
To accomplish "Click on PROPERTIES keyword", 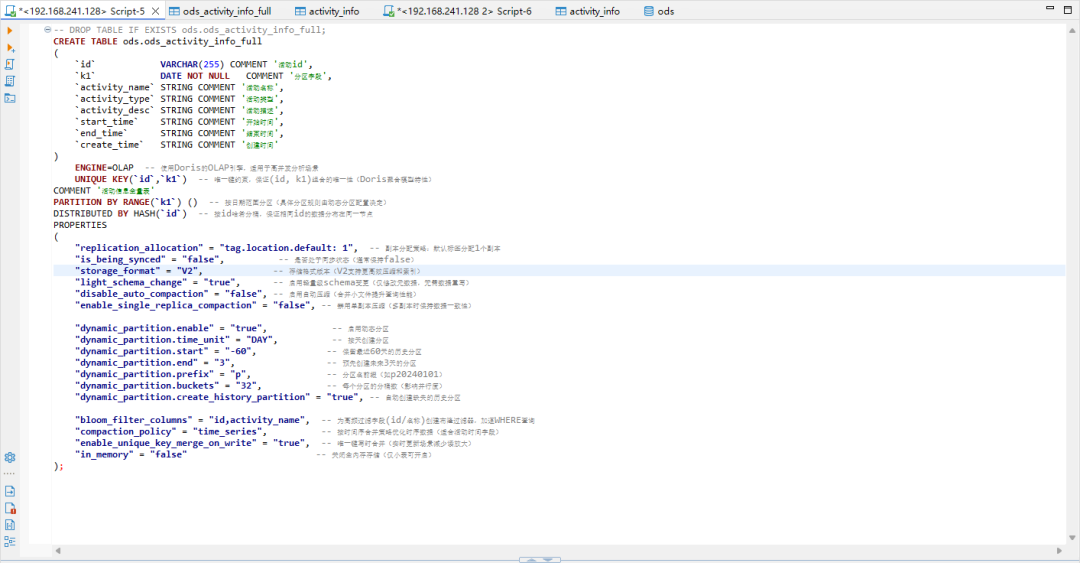I will 80,225.
